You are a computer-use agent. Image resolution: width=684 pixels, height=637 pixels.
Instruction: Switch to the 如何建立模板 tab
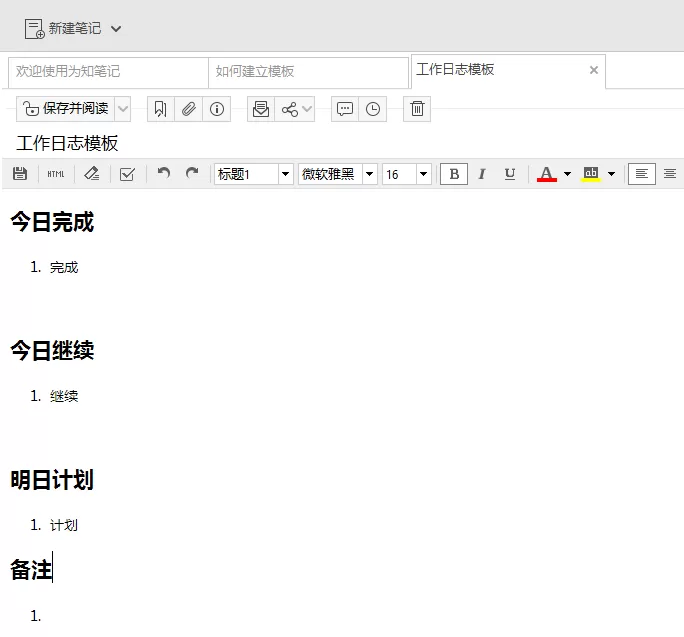308,72
